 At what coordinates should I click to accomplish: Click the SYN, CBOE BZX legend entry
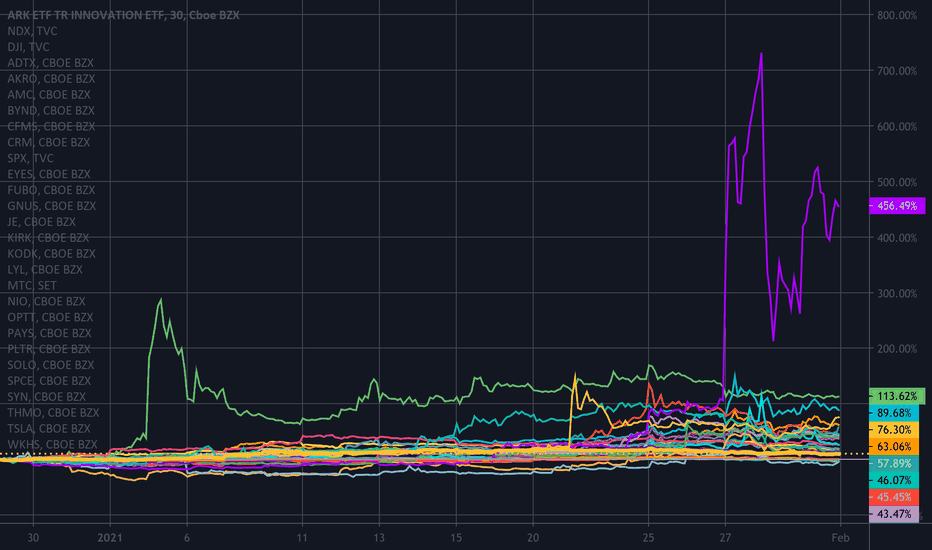pos(46,397)
